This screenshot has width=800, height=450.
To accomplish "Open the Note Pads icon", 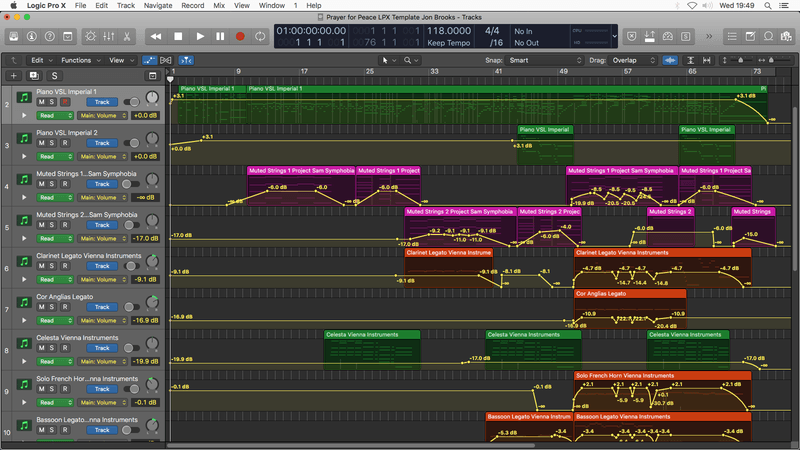I will pyautogui.click(x=751, y=36).
